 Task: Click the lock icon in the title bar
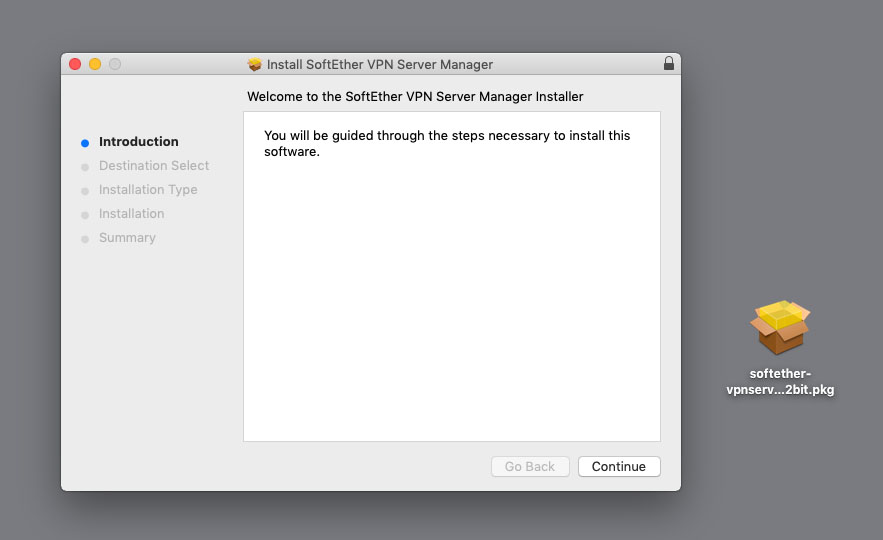coord(668,64)
